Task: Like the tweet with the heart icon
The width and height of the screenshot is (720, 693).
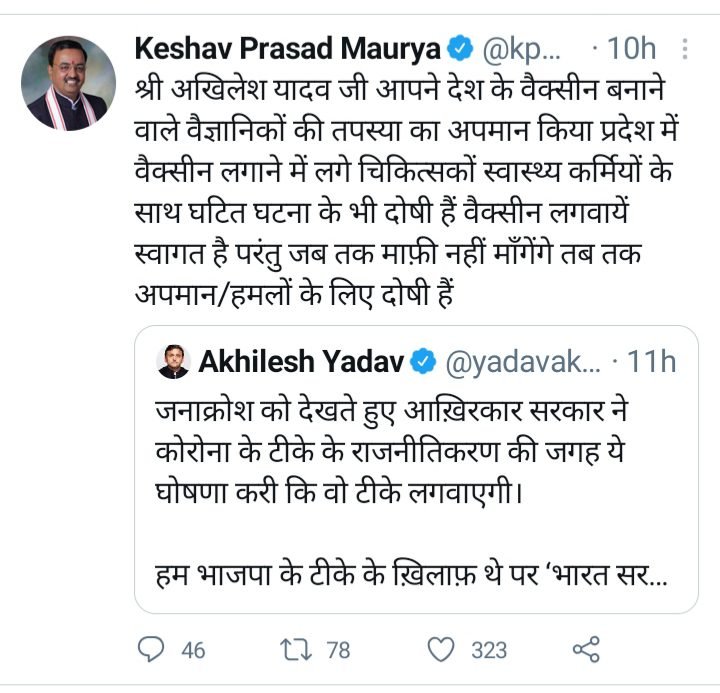Action: [441, 650]
